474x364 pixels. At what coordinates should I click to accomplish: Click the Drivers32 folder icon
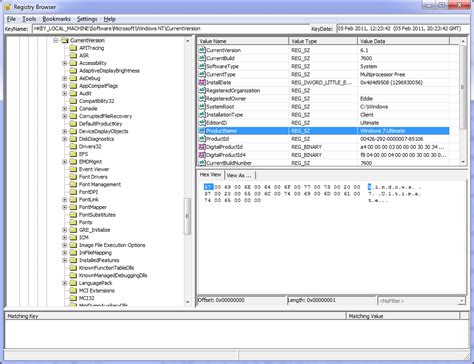coord(73,147)
